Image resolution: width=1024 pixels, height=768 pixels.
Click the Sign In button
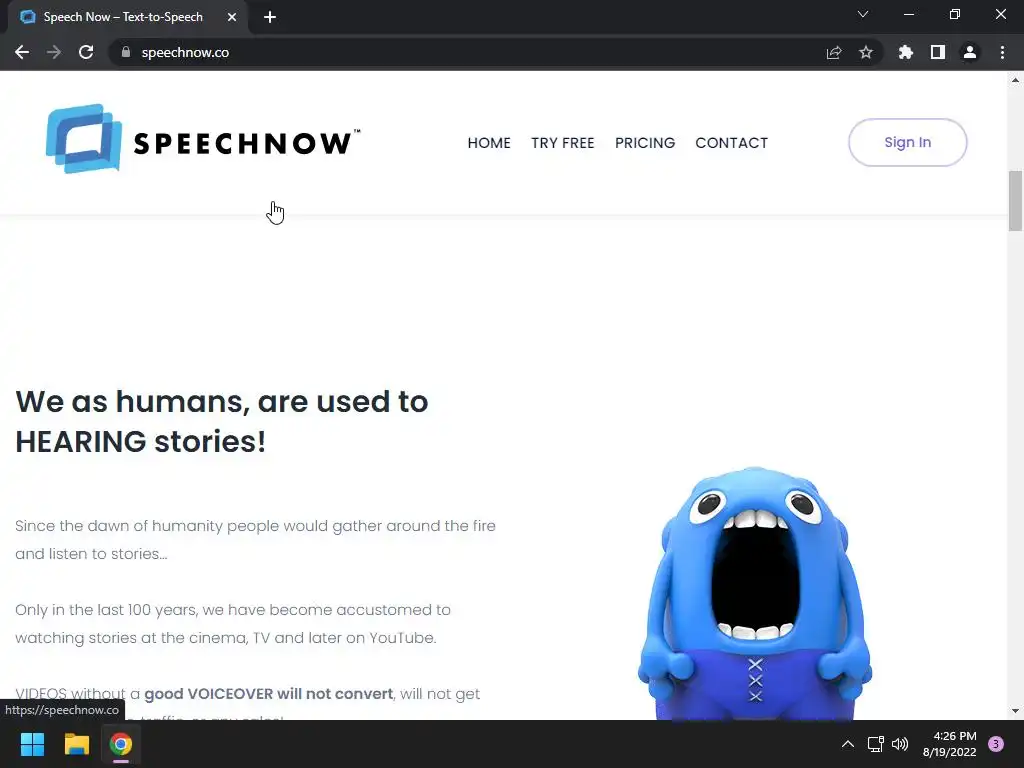point(908,142)
